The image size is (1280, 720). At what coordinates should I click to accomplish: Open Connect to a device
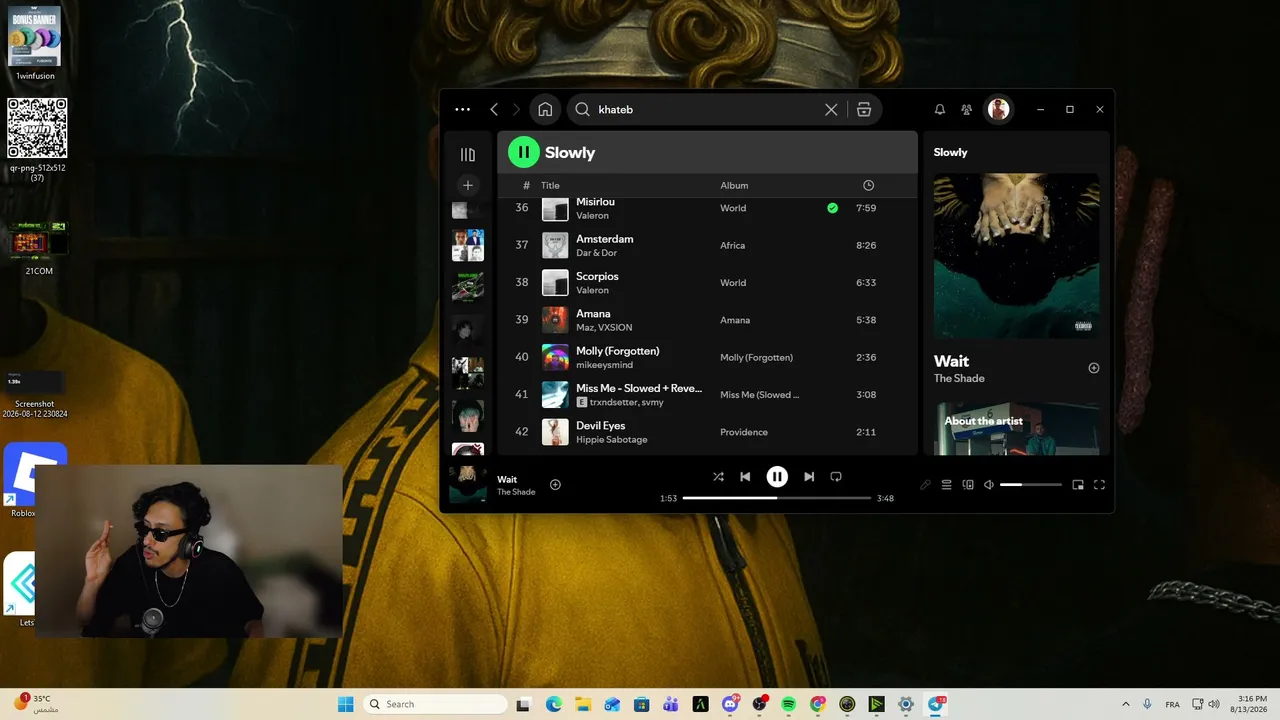coord(968,485)
